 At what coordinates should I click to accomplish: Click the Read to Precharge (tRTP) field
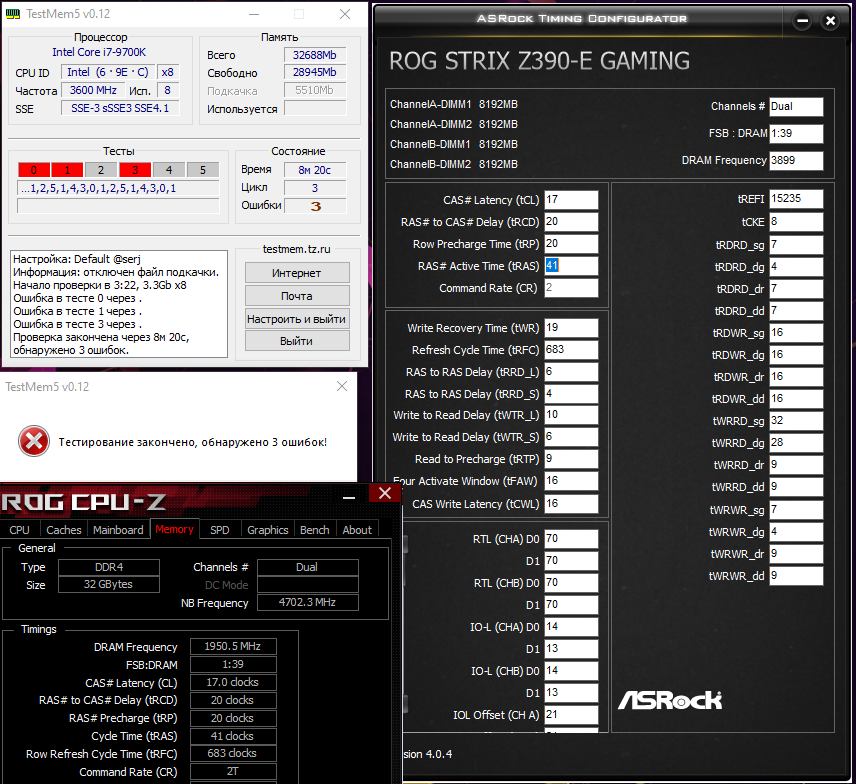(x=571, y=459)
